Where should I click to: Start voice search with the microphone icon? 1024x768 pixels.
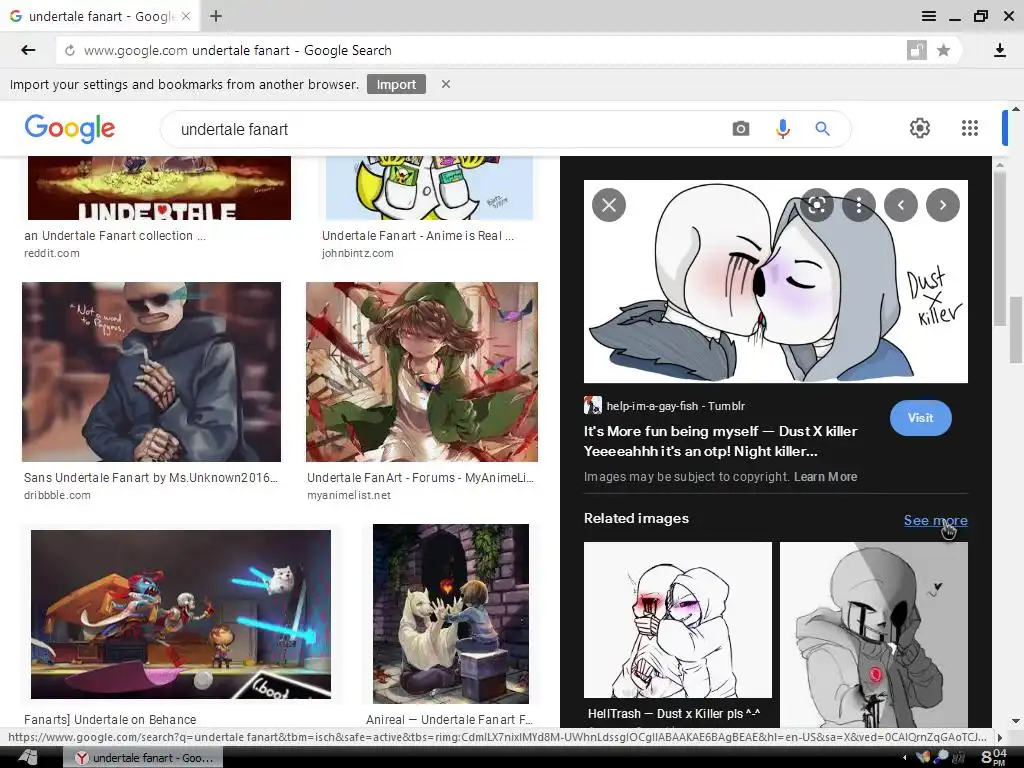pyautogui.click(x=782, y=129)
